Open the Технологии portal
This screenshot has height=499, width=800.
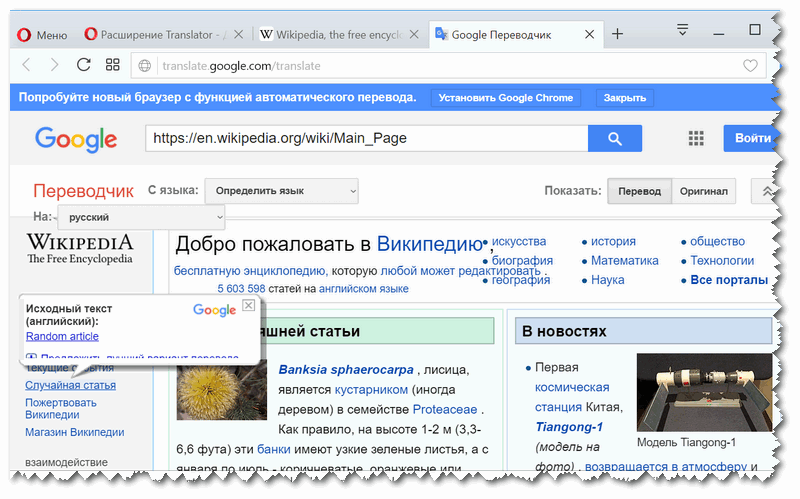pos(722,261)
